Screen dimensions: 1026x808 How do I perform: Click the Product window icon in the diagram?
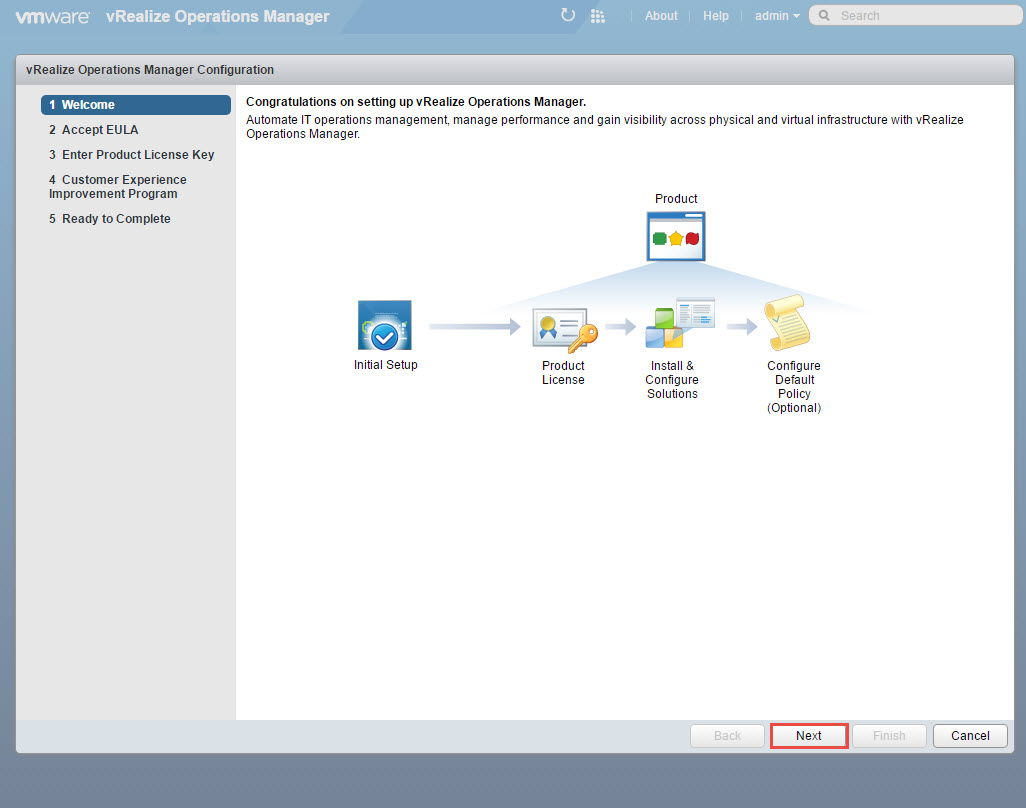(676, 236)
